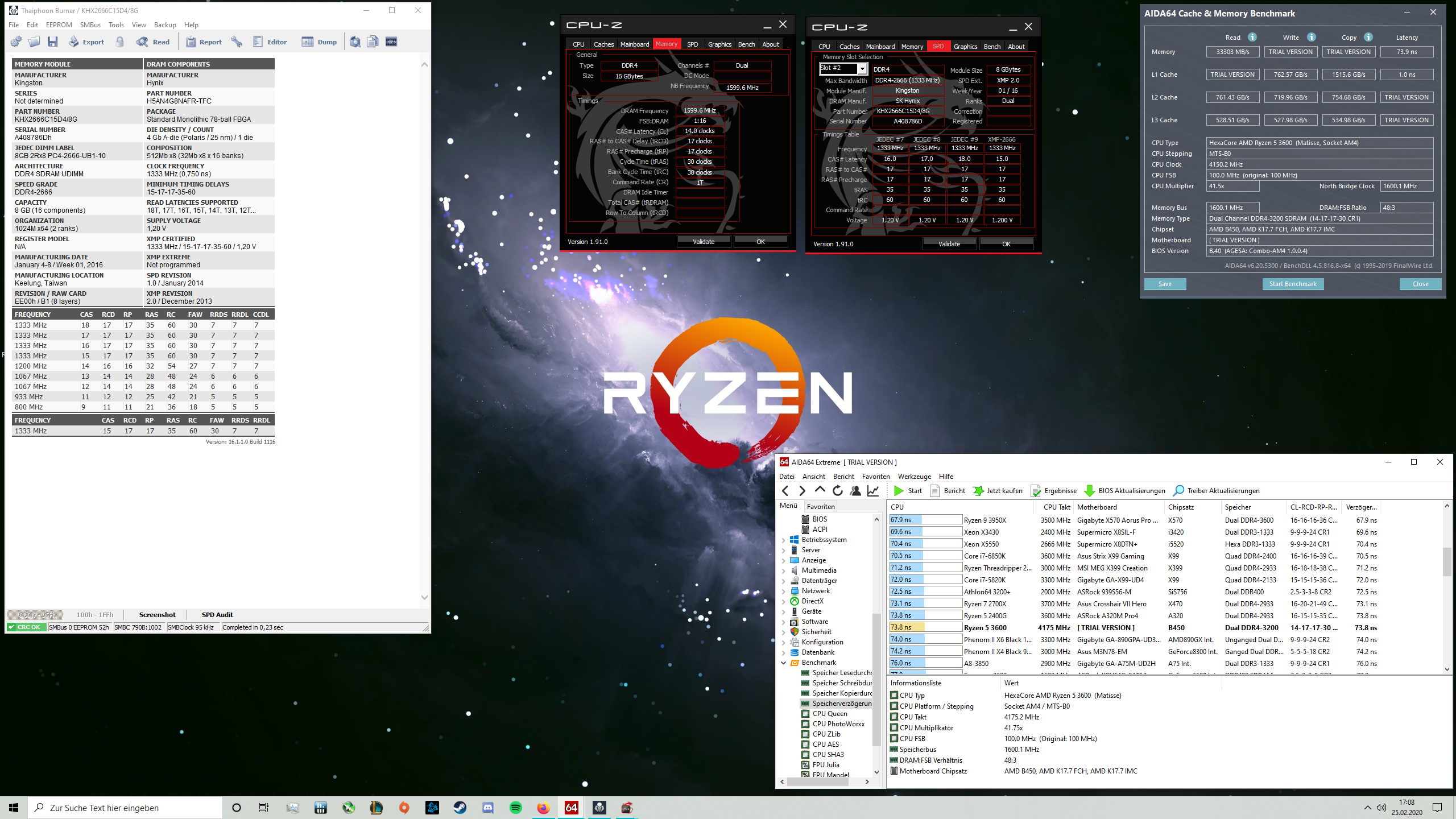This screenshot has width=1456, height=819.
Task: Open AIDA64 from the Windows taskbar
Action: click(571, 807)
